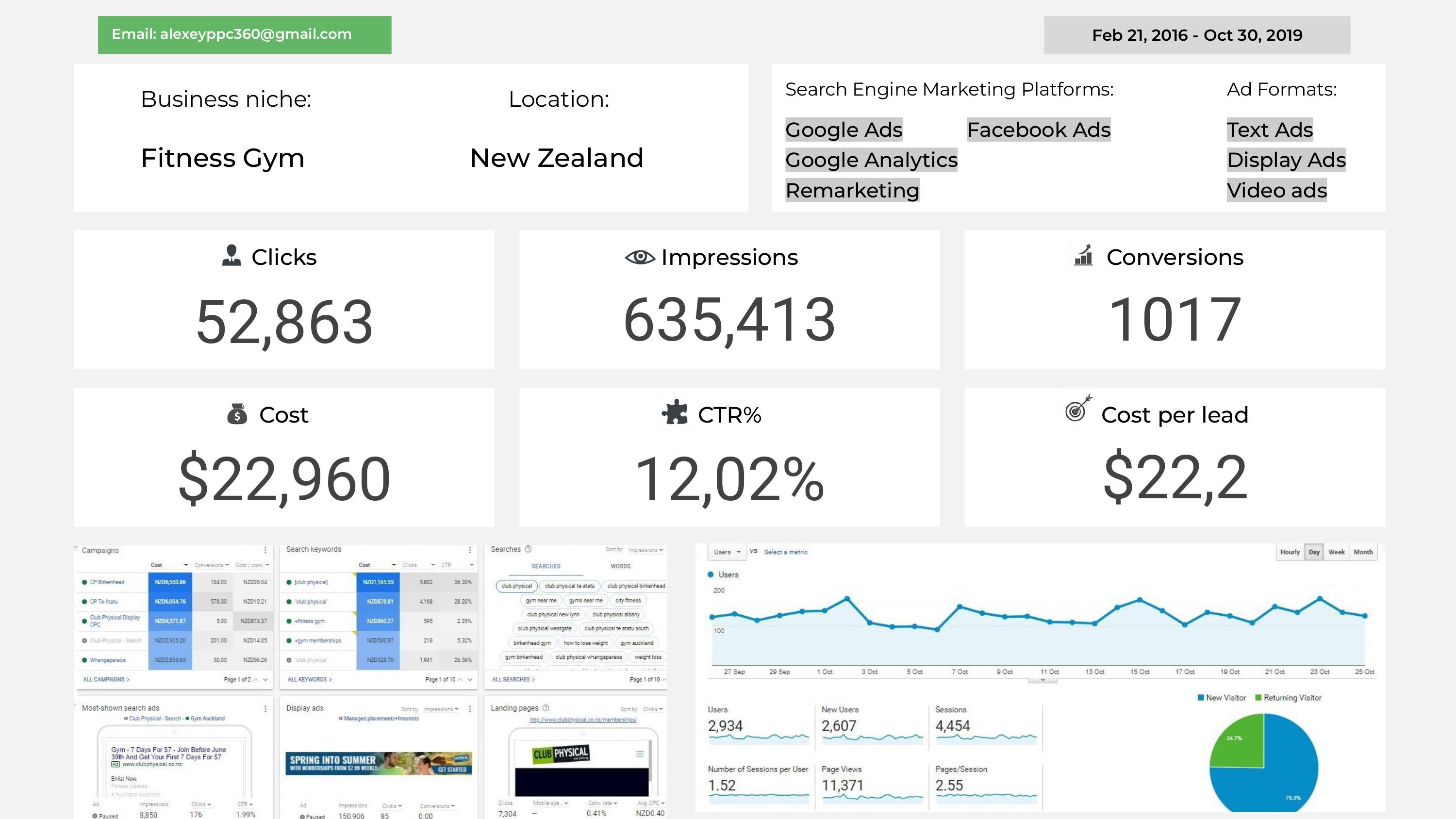Image resolution: width=1456 pixels, height=819 pixels.
Task: Click next page arrow in Search keywords card
Action: pos(470,679)
